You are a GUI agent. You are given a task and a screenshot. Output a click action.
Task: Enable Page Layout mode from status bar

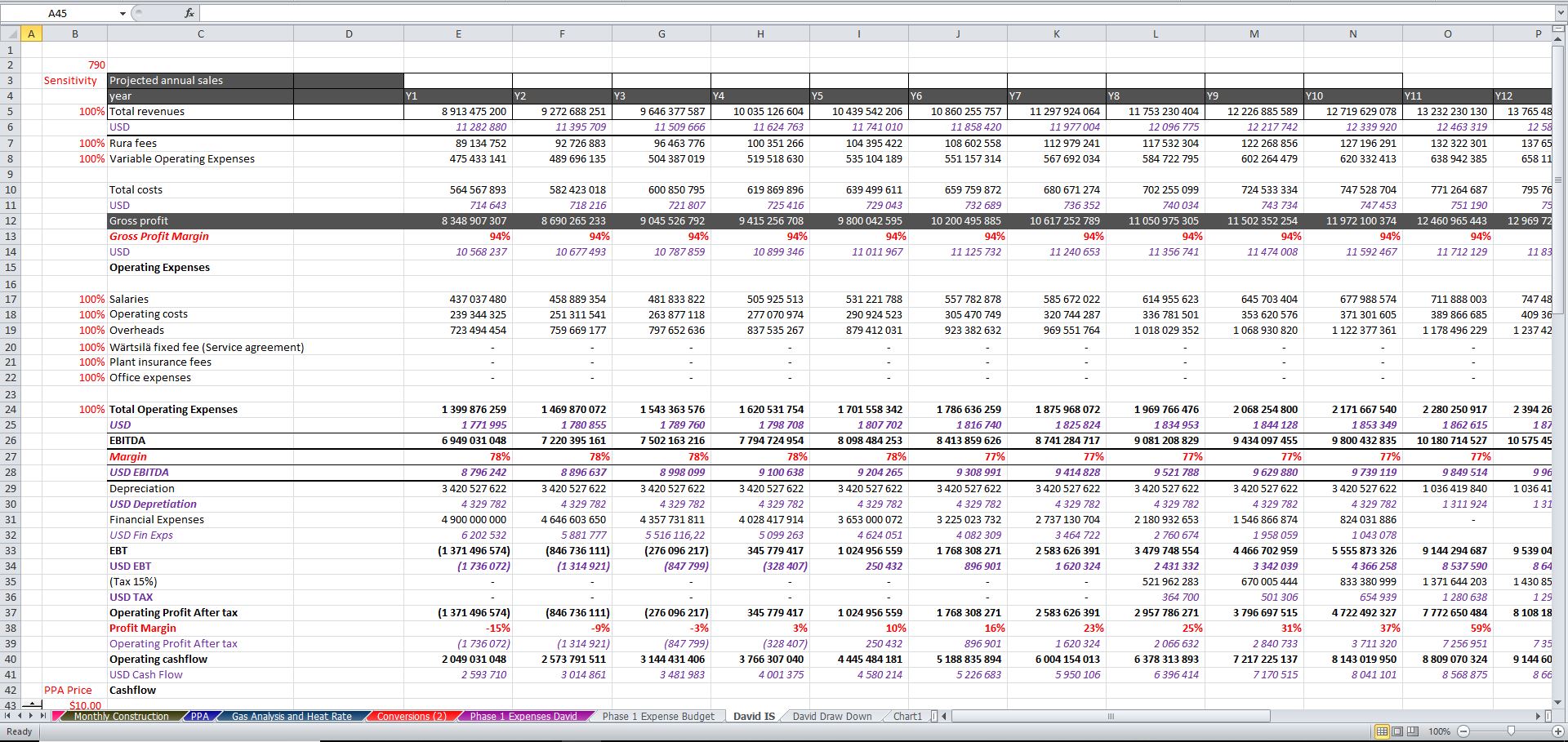(x=1396, y=731)
